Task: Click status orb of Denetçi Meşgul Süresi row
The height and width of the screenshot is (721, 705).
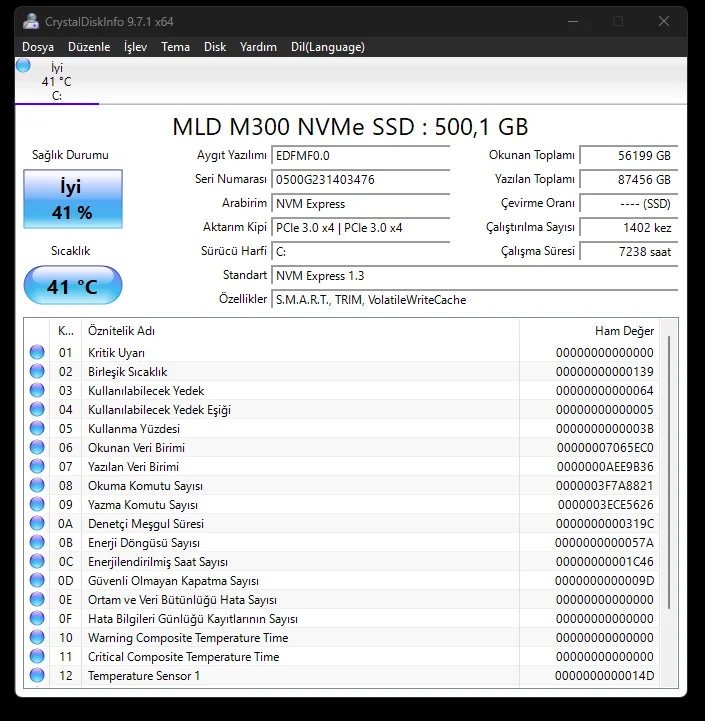Action: (x=37, y=523)
